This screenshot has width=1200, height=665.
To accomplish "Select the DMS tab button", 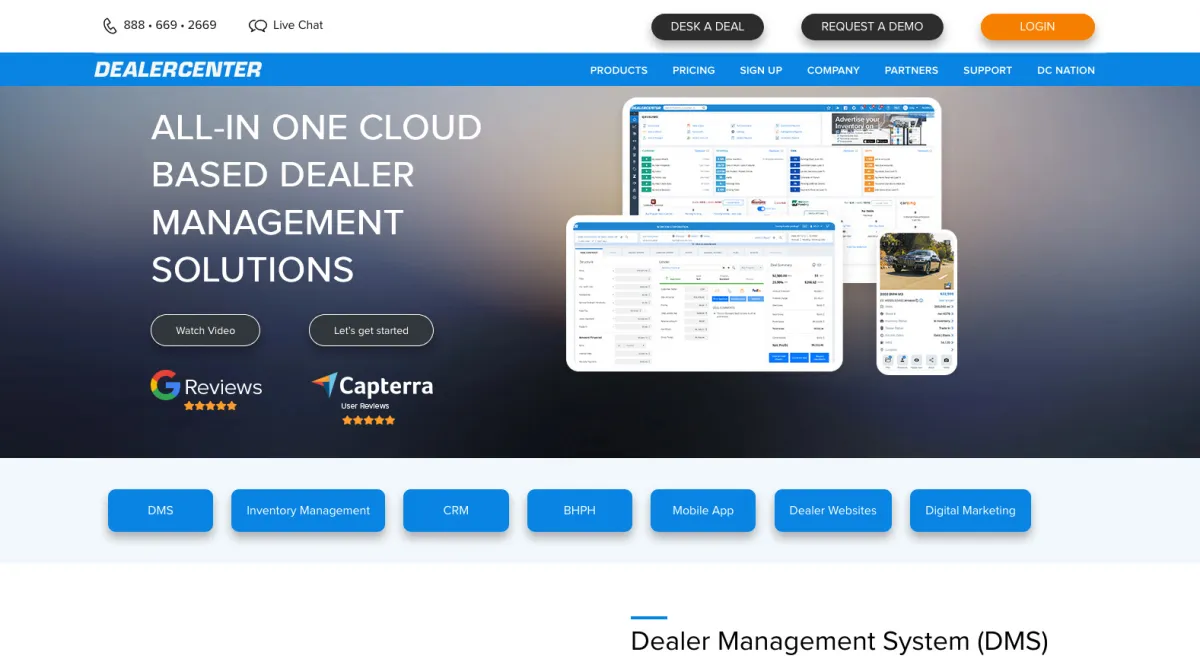I will click(160, 510).
